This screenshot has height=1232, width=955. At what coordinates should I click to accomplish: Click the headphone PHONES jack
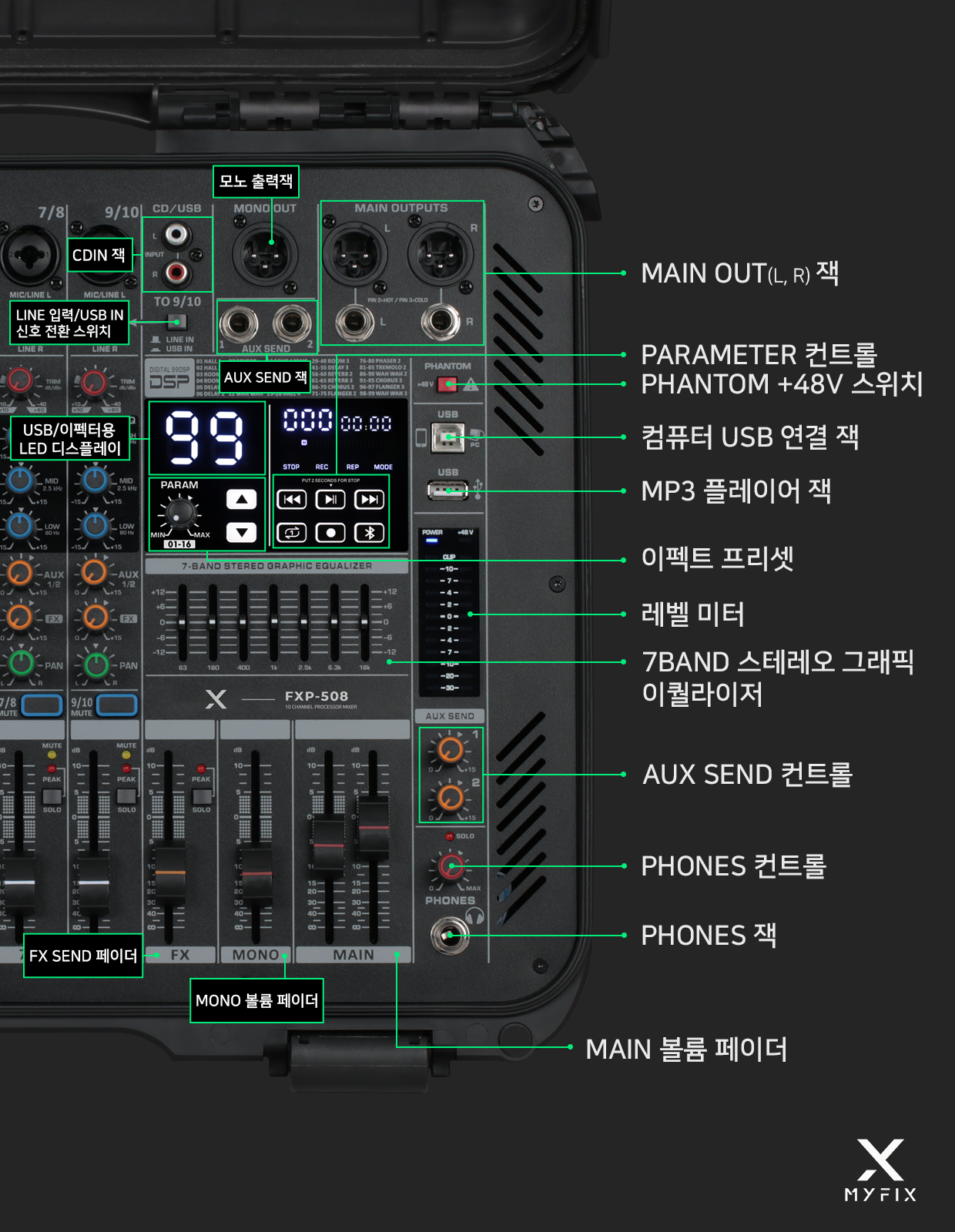(449, 936)
